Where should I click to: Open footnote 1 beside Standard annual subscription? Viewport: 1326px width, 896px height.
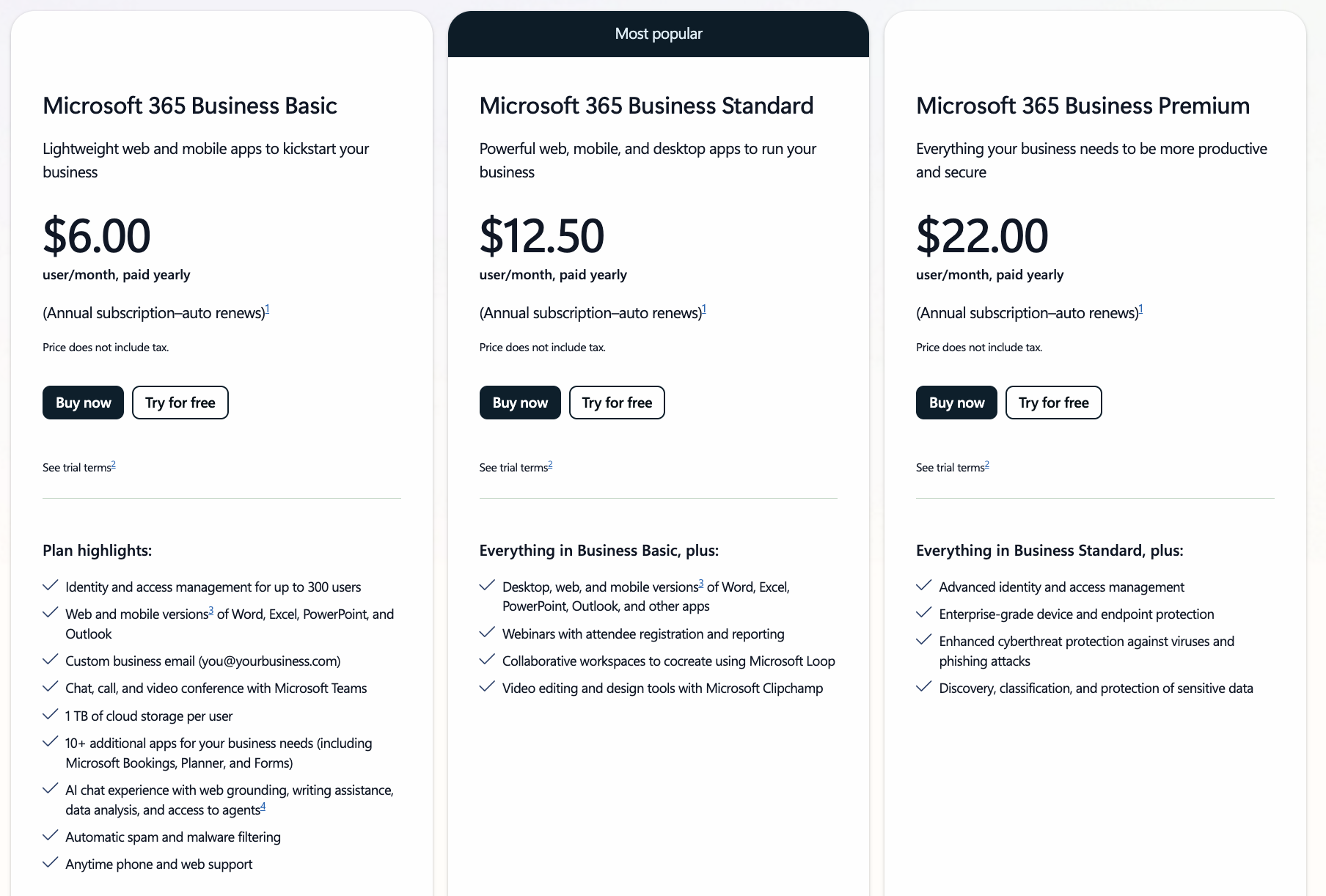coord(704,309)
